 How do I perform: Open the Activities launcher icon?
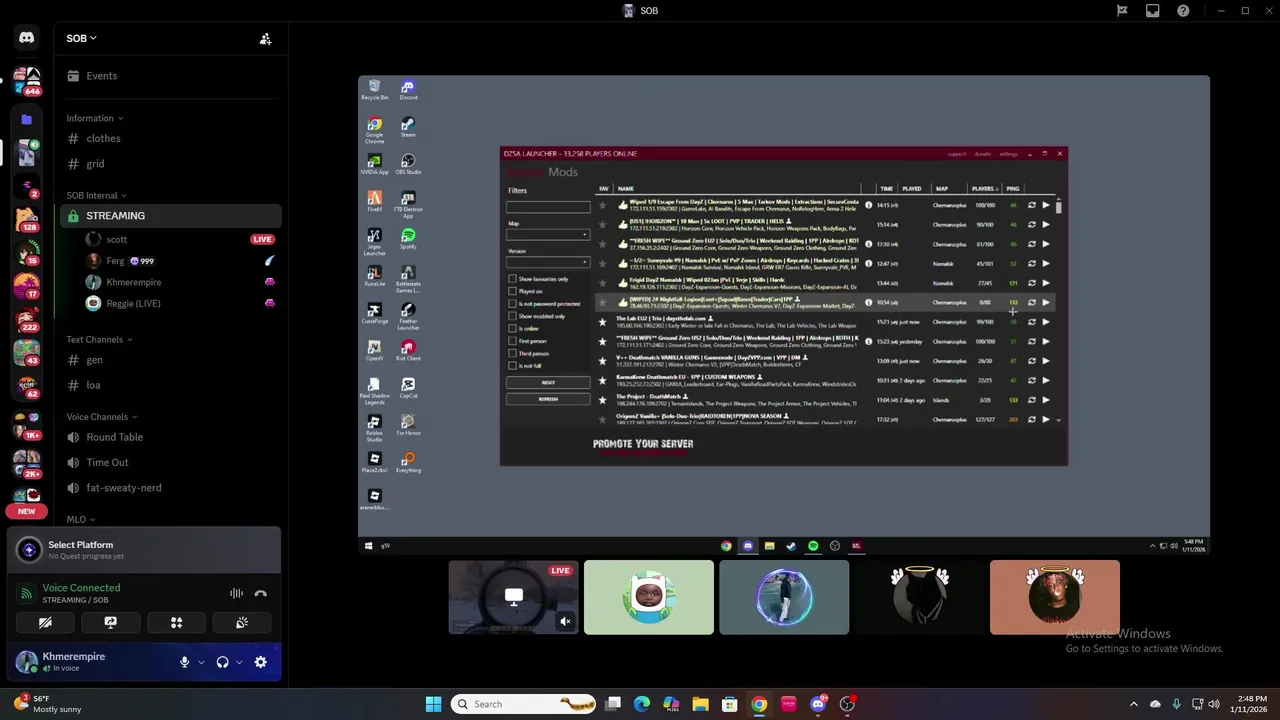pos(176,622)
